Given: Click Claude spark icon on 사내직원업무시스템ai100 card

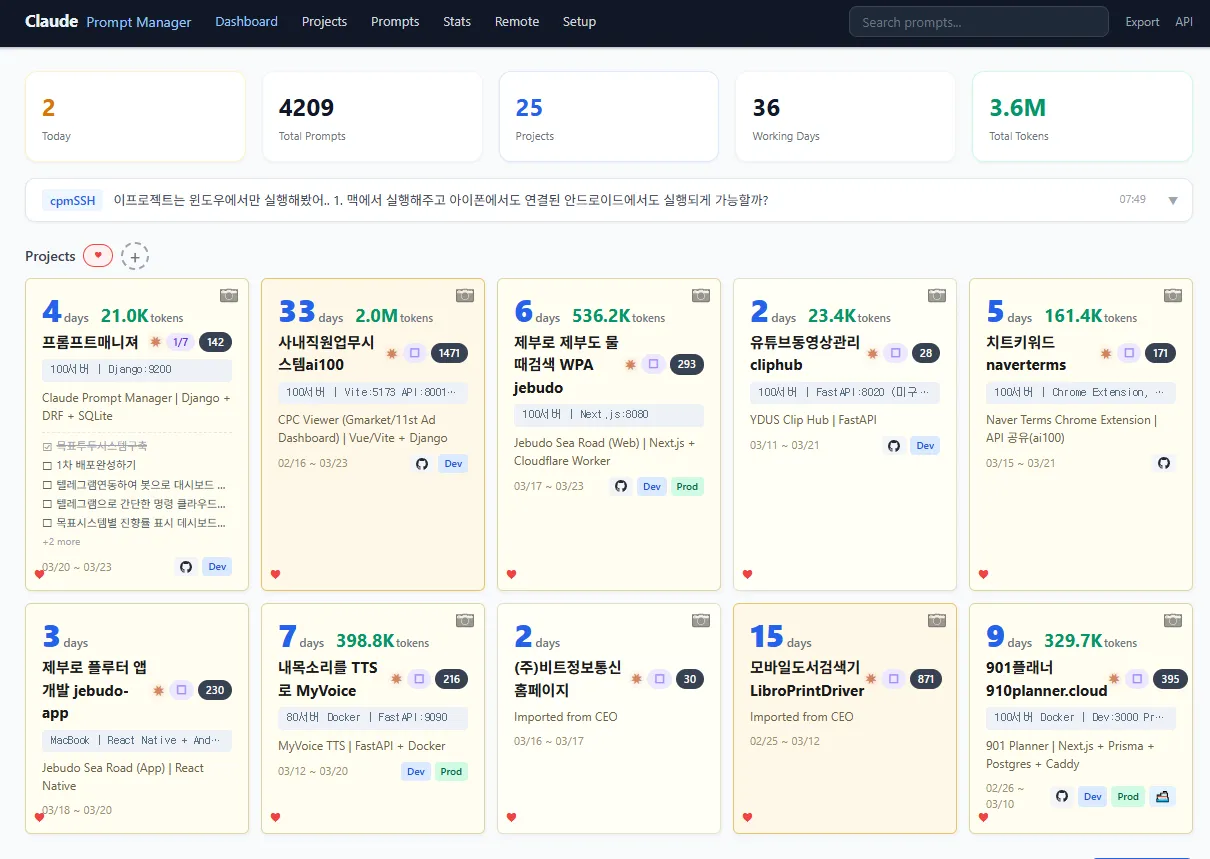Looking at the screenshot, I should point(391,353).
